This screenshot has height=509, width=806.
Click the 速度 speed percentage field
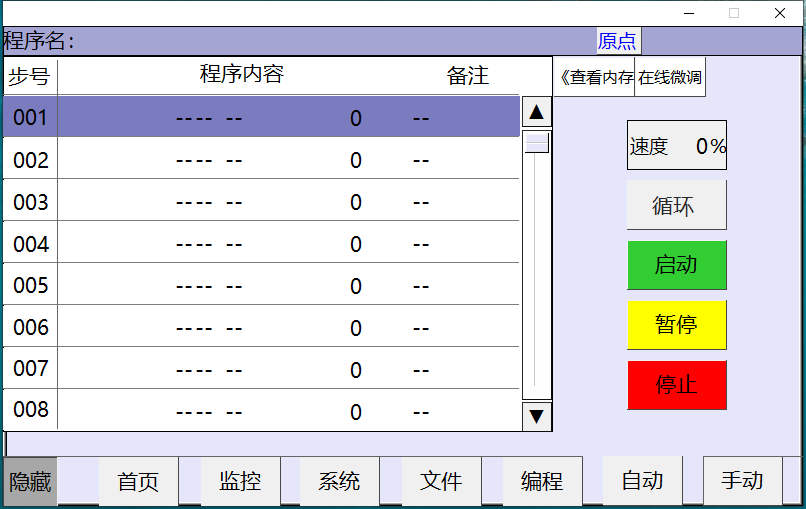point(676,146)
